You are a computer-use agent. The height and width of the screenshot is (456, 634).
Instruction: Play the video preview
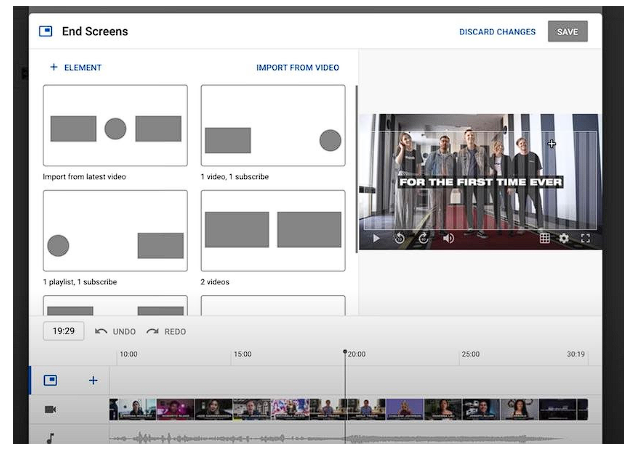tap(376, 238)
